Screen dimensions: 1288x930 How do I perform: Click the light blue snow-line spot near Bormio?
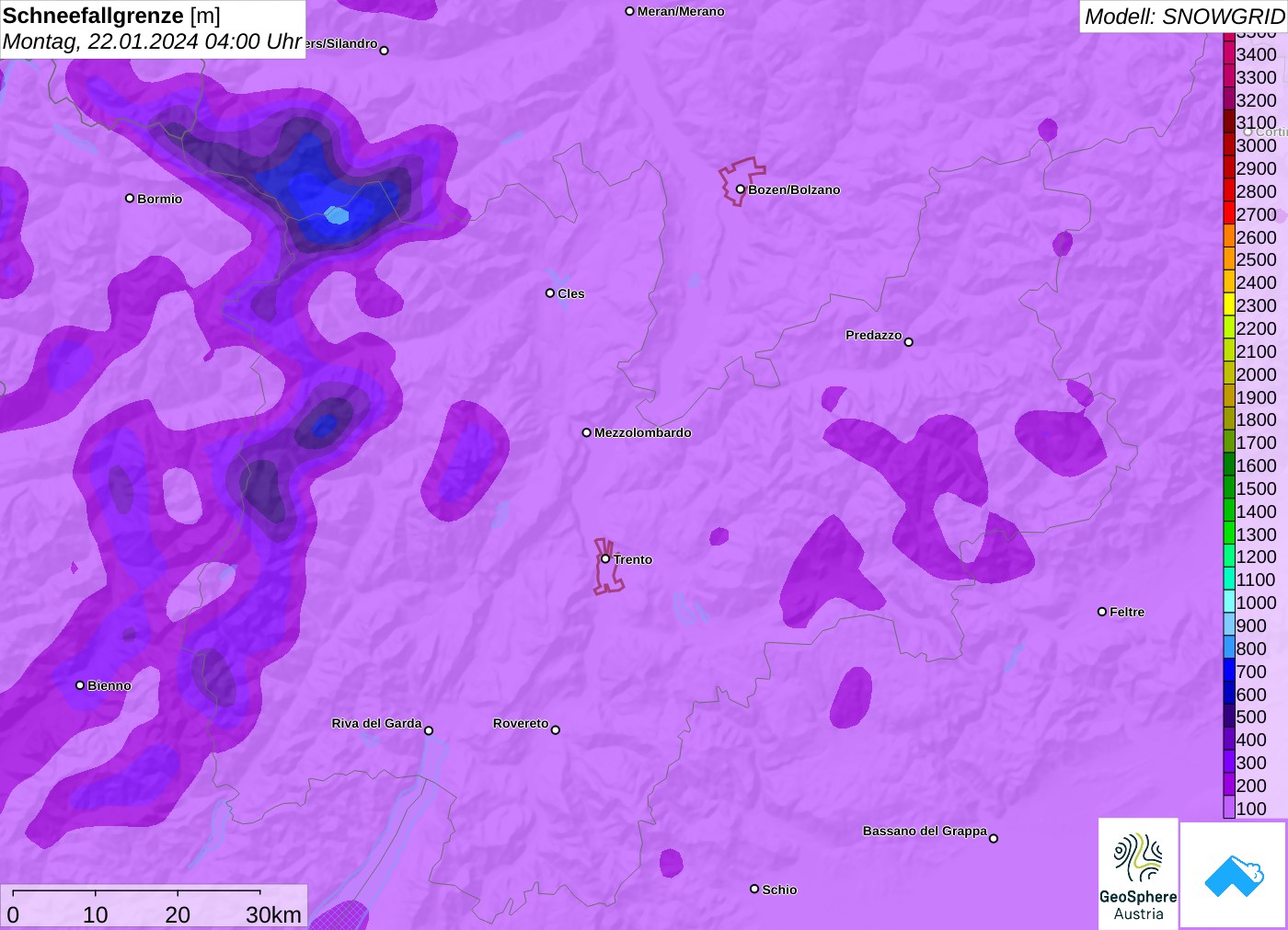coord(337,215)
